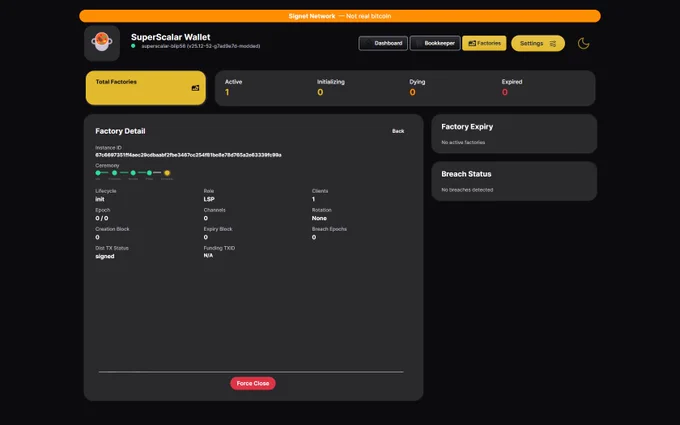Screen dimensions: 680x425
Task: Click the SuperScalar Wallet pot logo
Action: 102,43
